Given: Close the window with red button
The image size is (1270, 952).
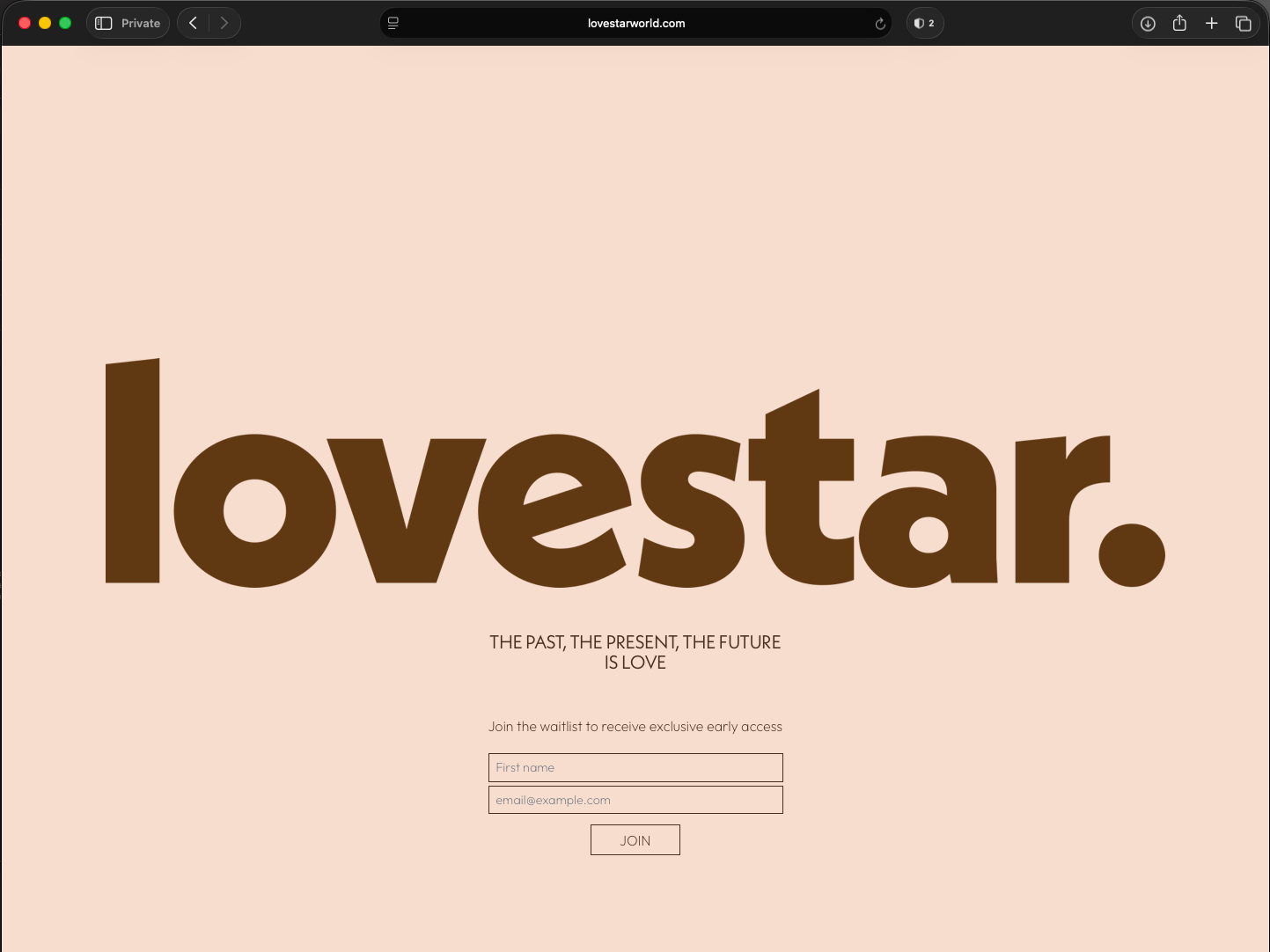Looking at the screenshot, I should tap(25, 23).
